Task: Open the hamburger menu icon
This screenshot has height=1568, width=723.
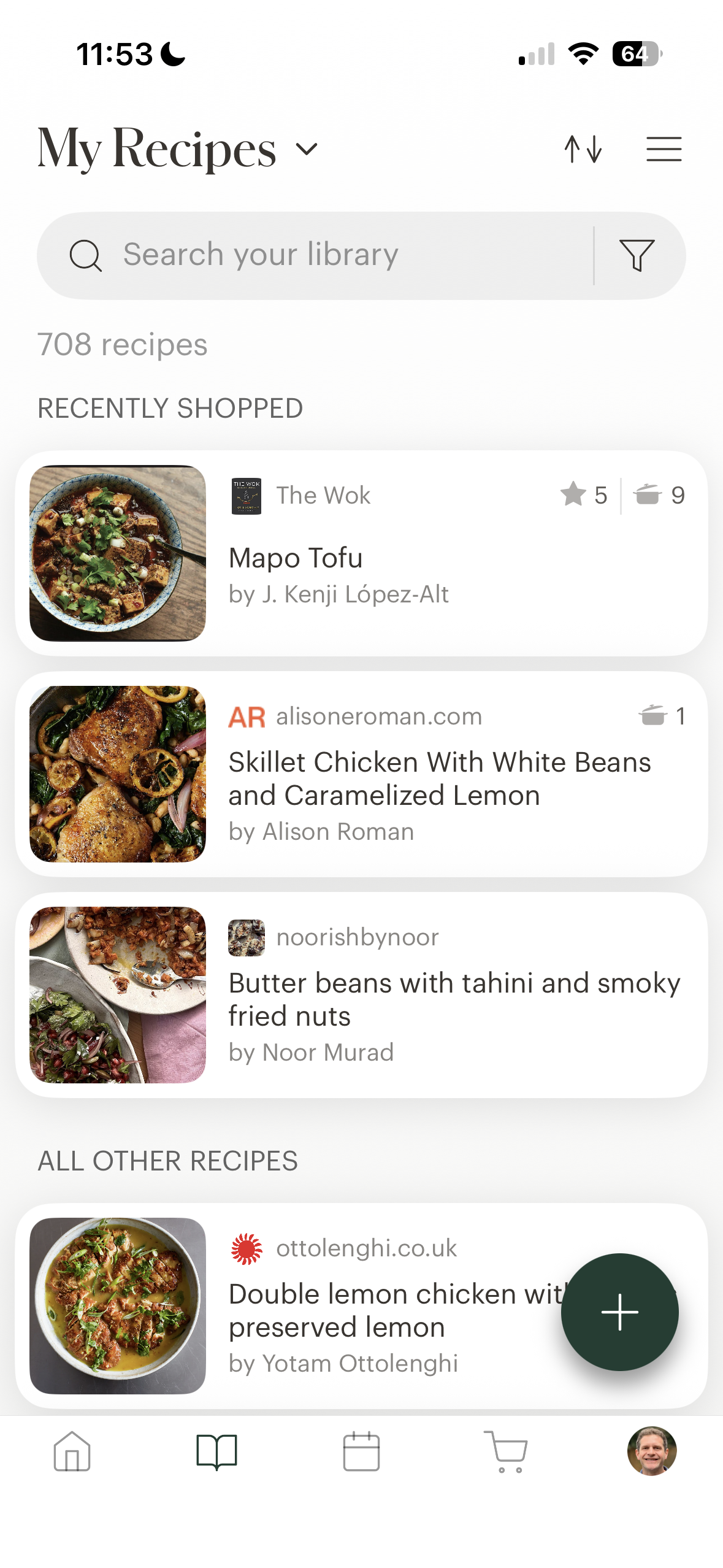Action: tap(664, 149)
